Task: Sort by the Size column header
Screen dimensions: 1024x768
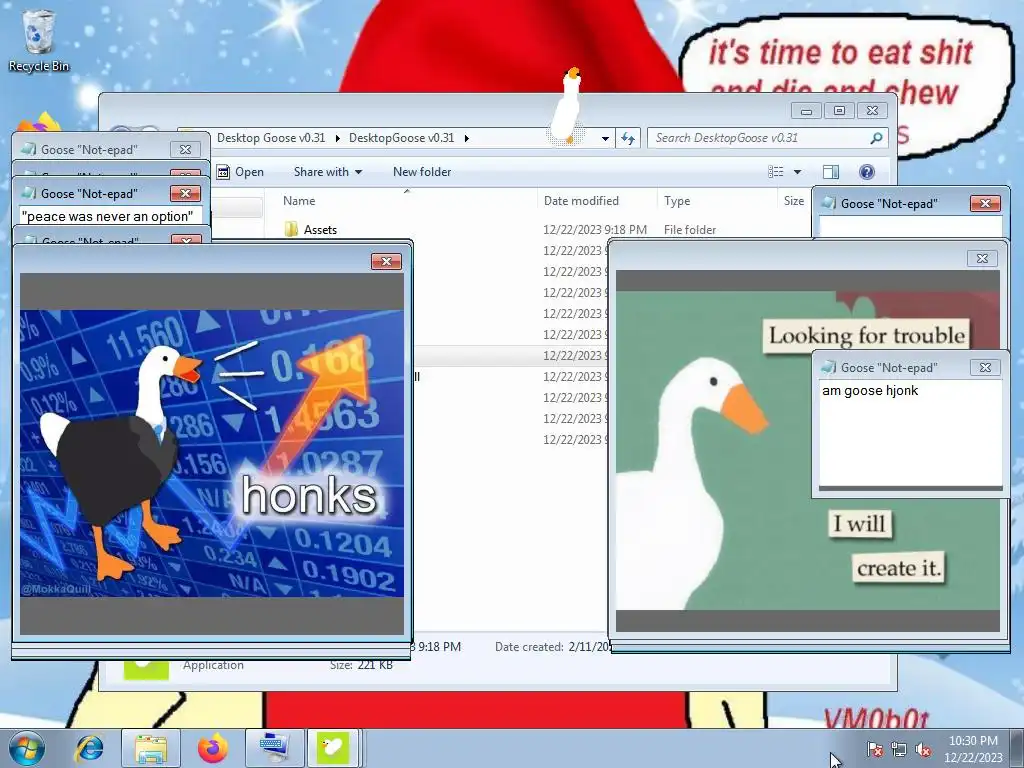Action: coord(794,200)
